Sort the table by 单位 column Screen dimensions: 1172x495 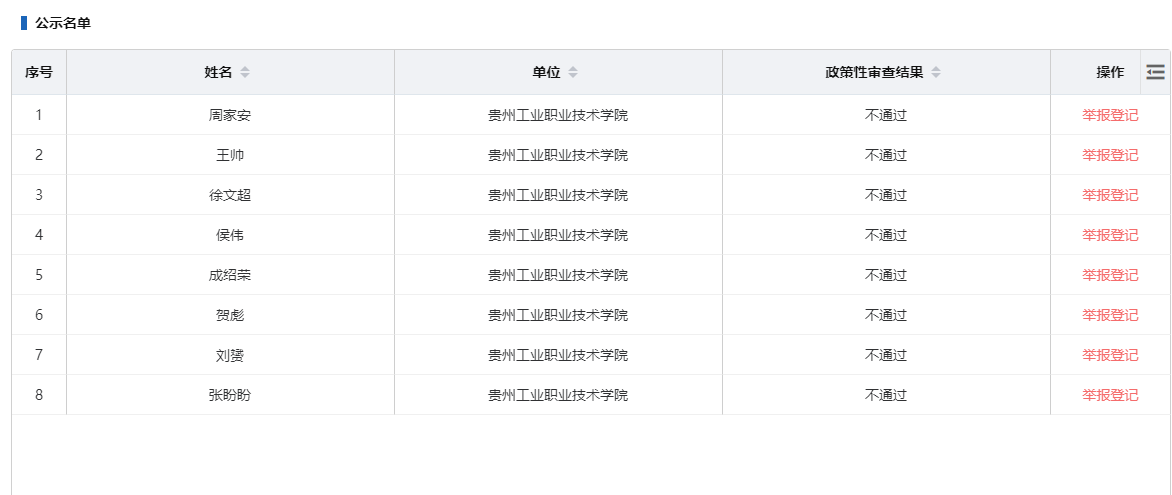coord(573,73)
